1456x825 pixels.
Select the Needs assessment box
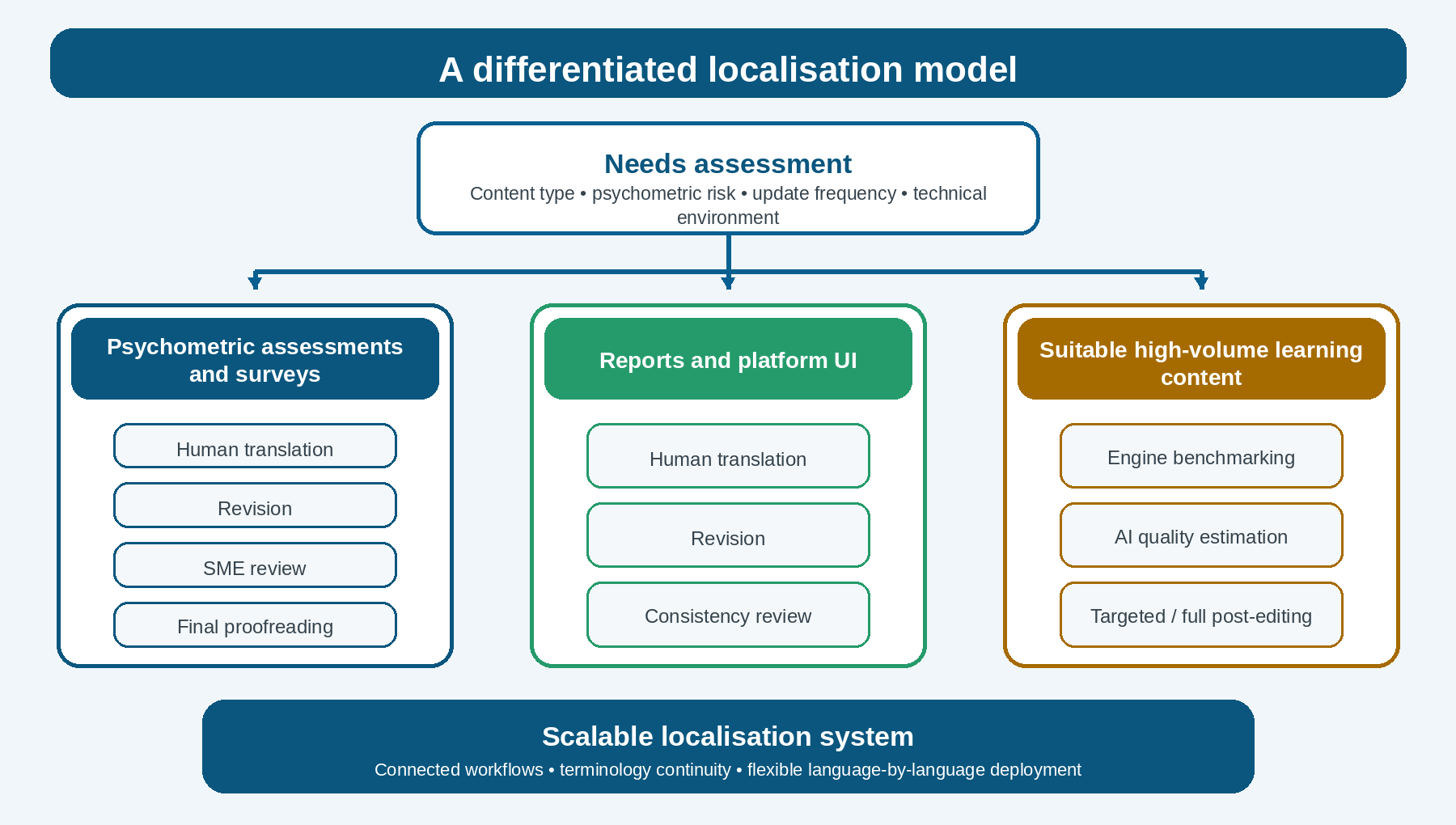click(x=728, y=178)
